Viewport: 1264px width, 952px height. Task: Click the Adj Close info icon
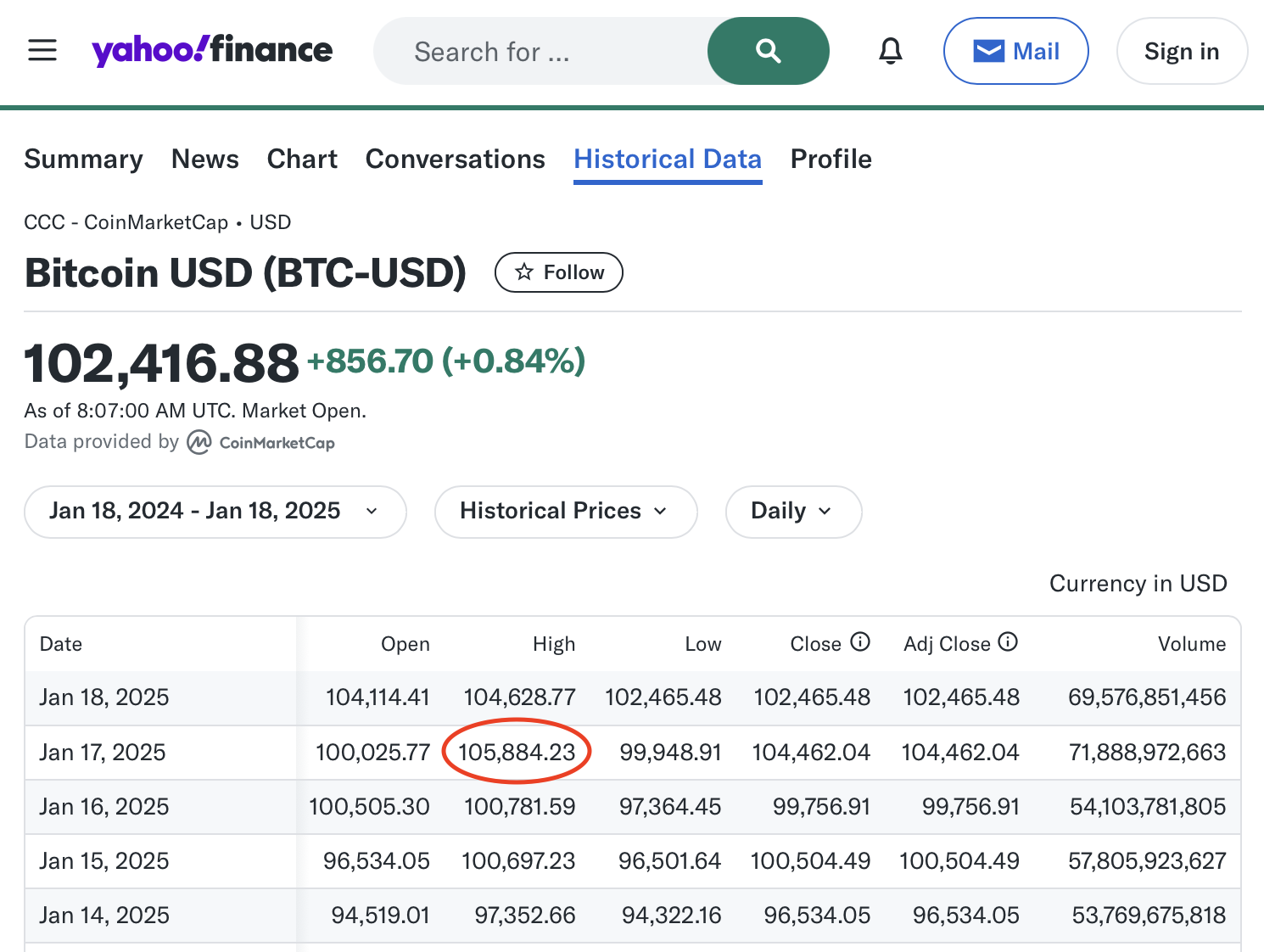tap(1008, 642)
